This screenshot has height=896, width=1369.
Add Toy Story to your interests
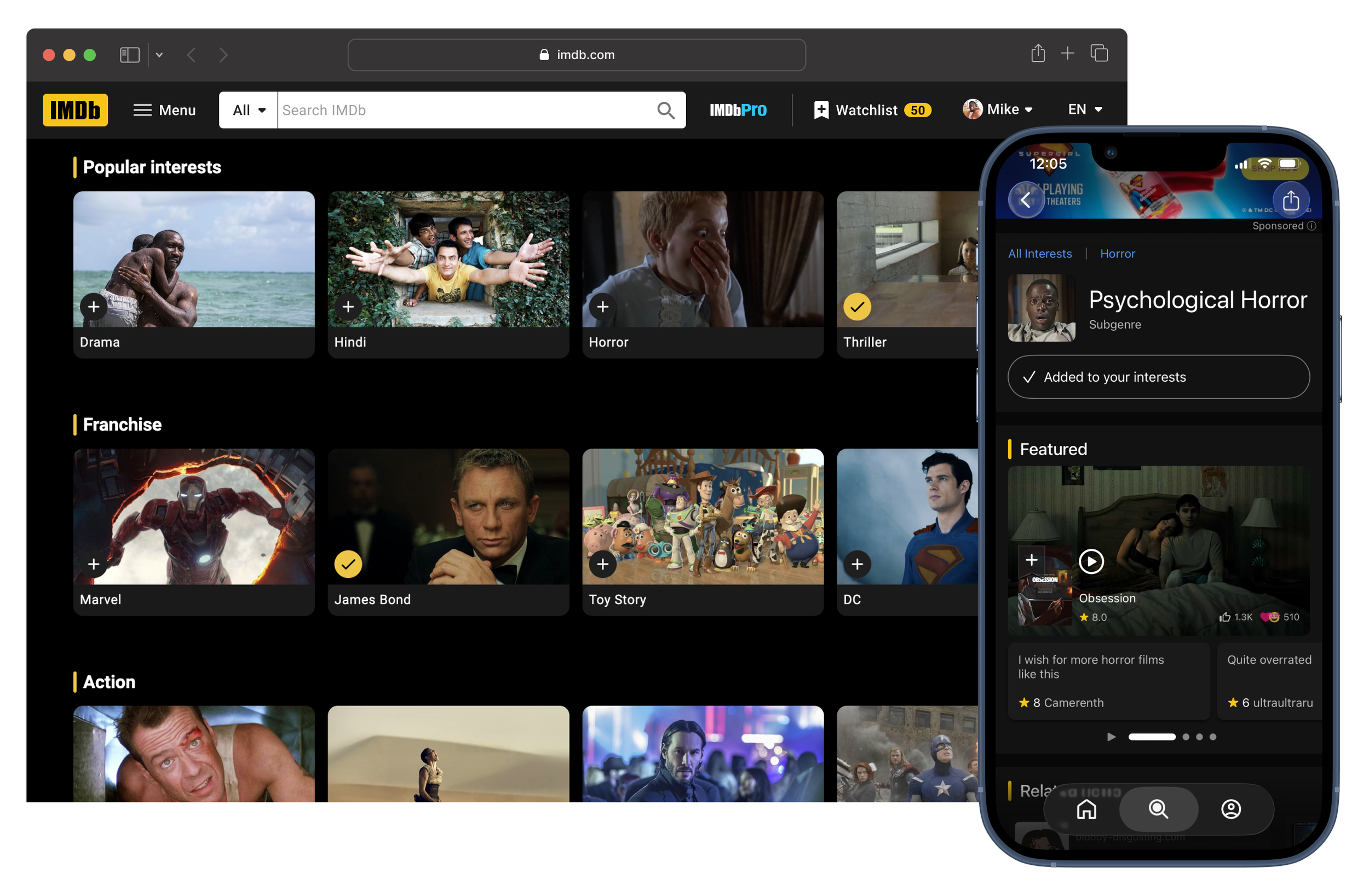(603, 564)
